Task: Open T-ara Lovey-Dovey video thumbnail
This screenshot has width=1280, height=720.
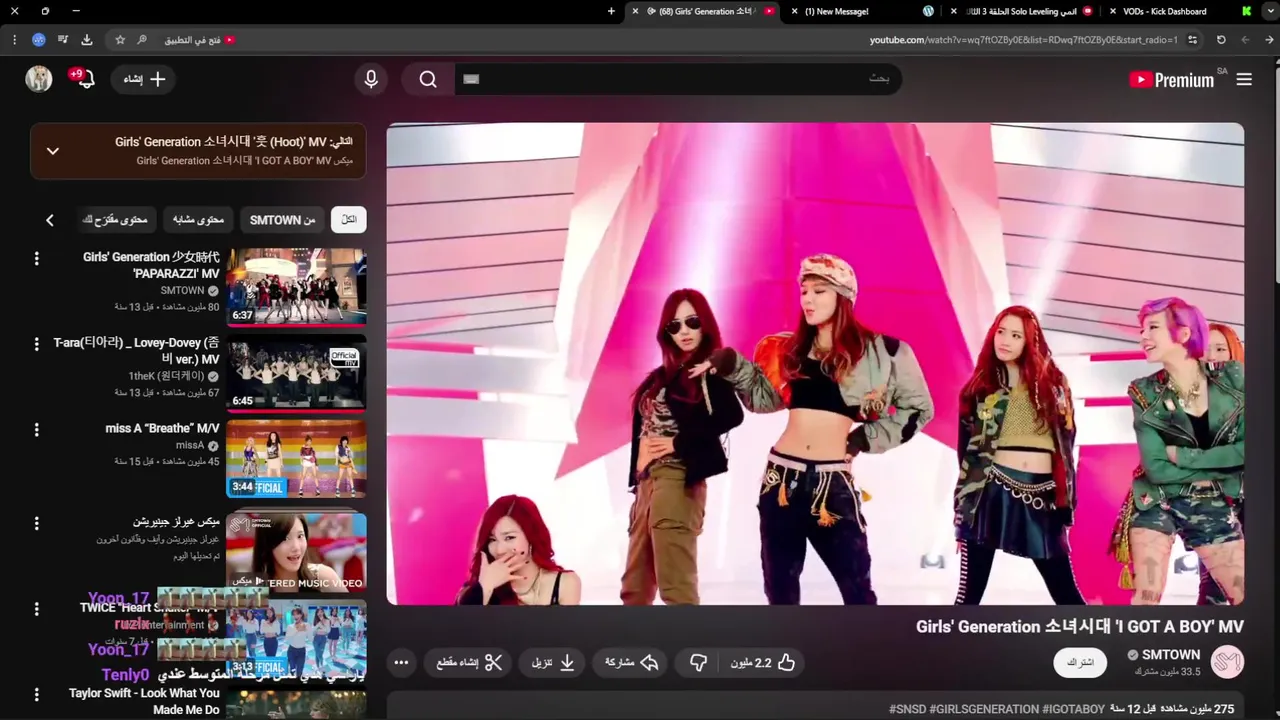Action: pyautogui.click(x=296, y=373)
